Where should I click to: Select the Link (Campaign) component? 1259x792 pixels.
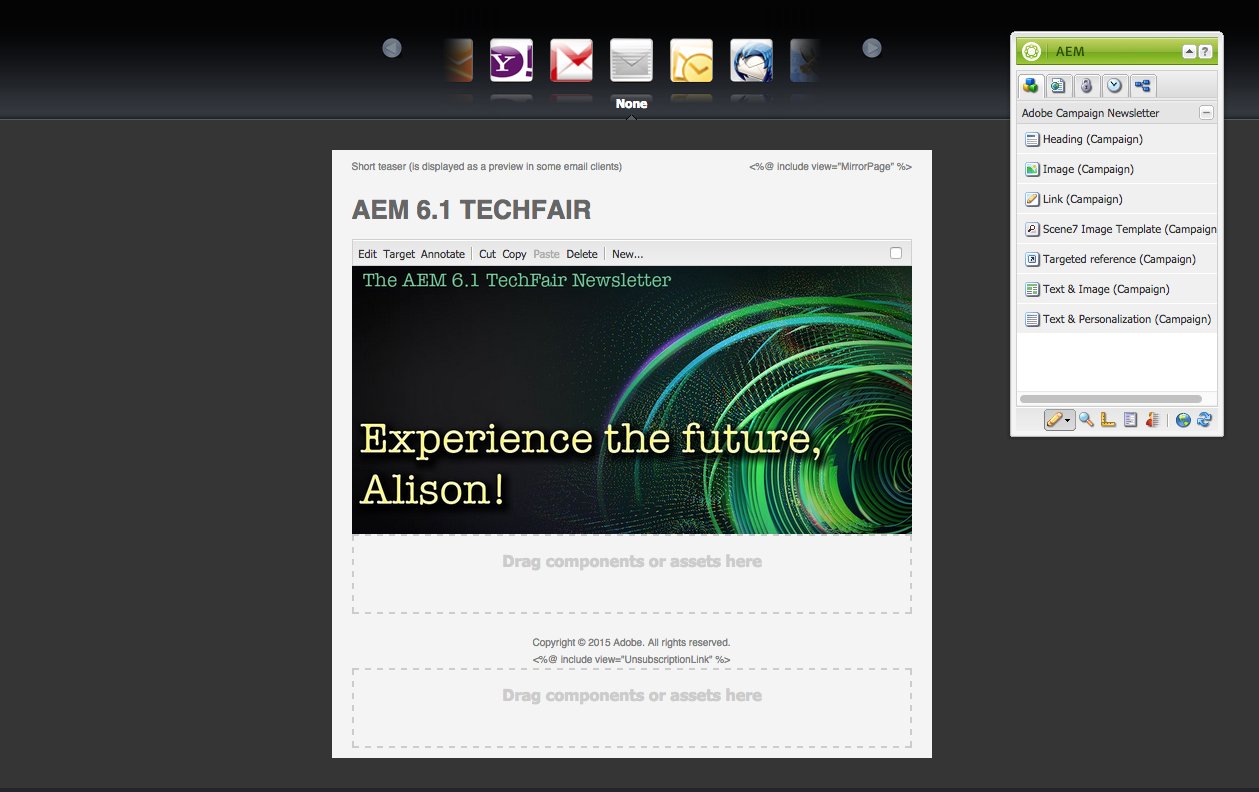pyautogui.click(x=1117, y=199)
